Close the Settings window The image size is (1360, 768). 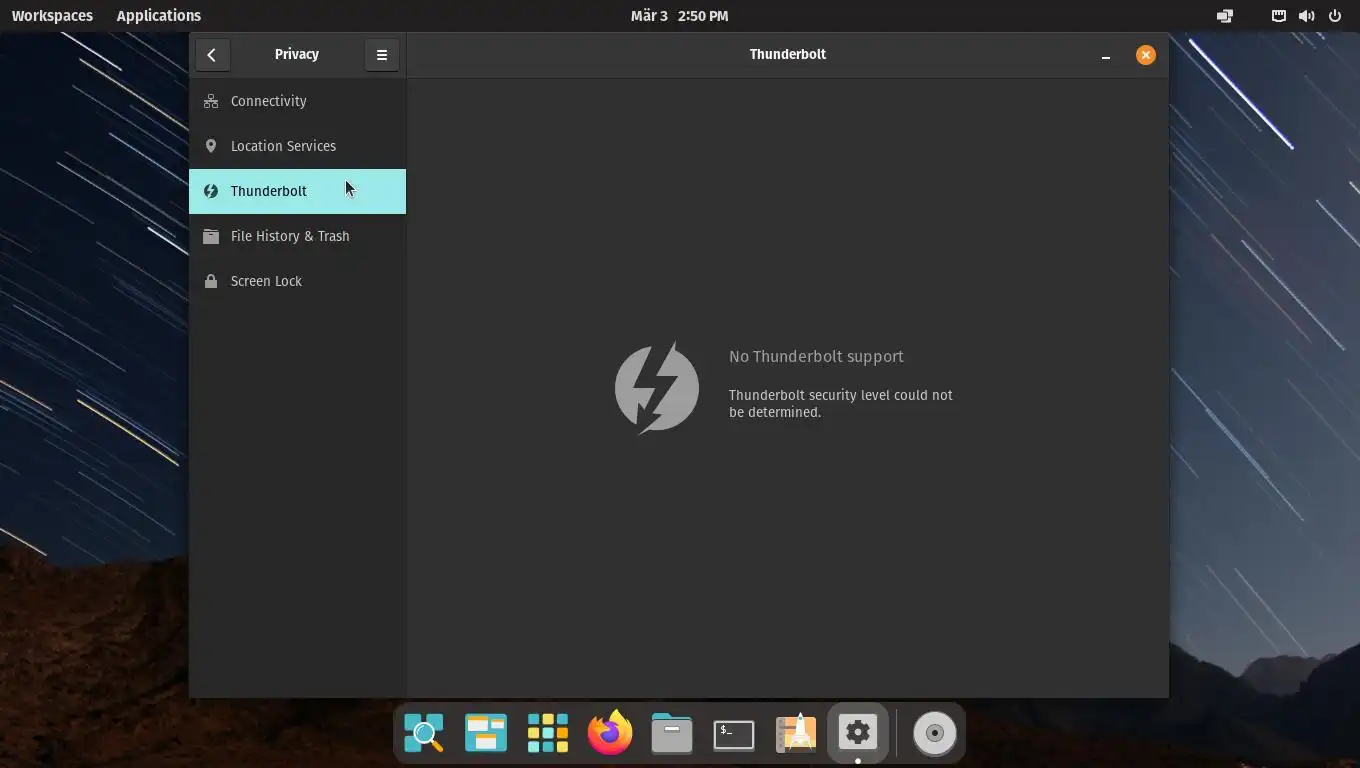coord(1146,55)
